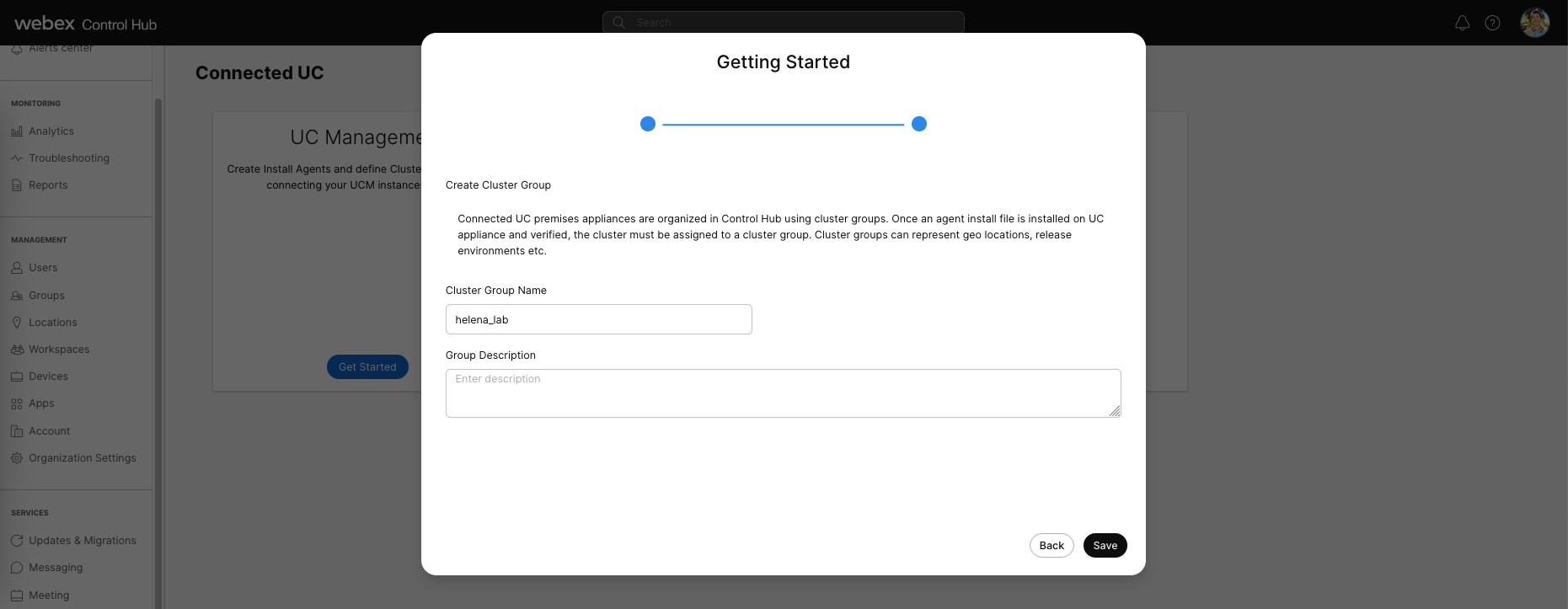This screenshot has height=609, width=1568.
Task: Click the Troubleshooting pulse icon
Action: coord(17,158)
